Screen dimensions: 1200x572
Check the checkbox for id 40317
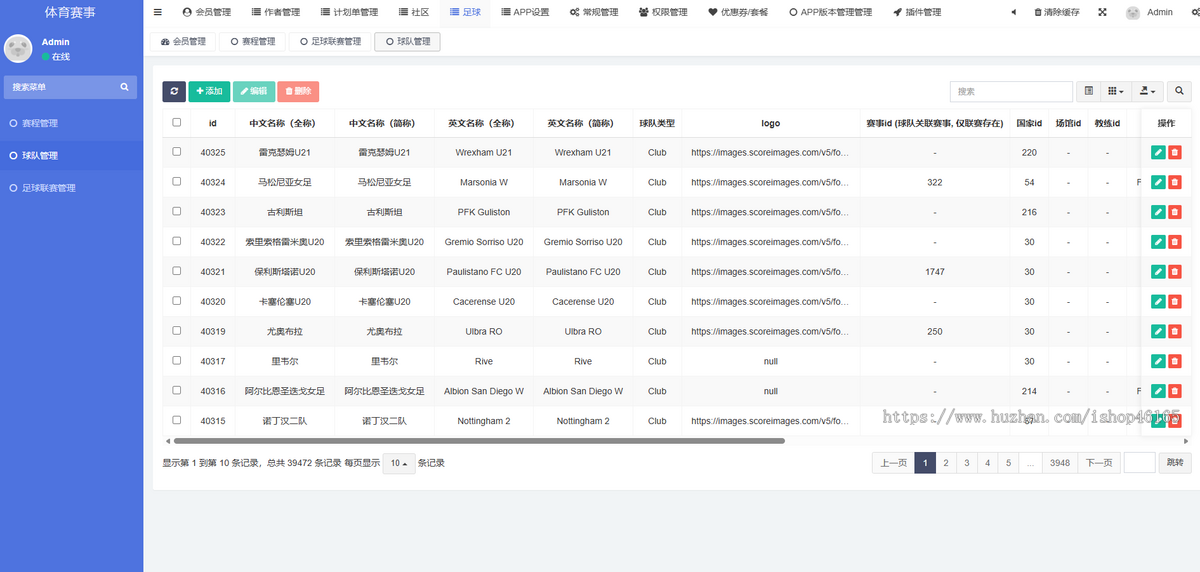177,360
